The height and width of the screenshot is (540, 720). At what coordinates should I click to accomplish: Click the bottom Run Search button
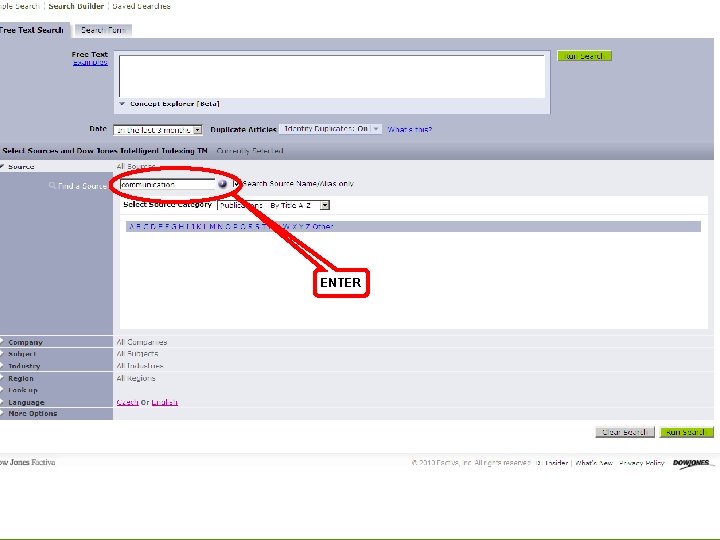tap(686, 432)
